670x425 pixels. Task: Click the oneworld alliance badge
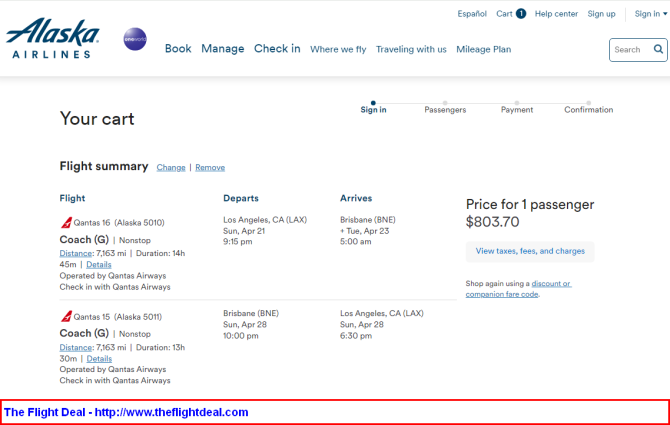point(135,39)
